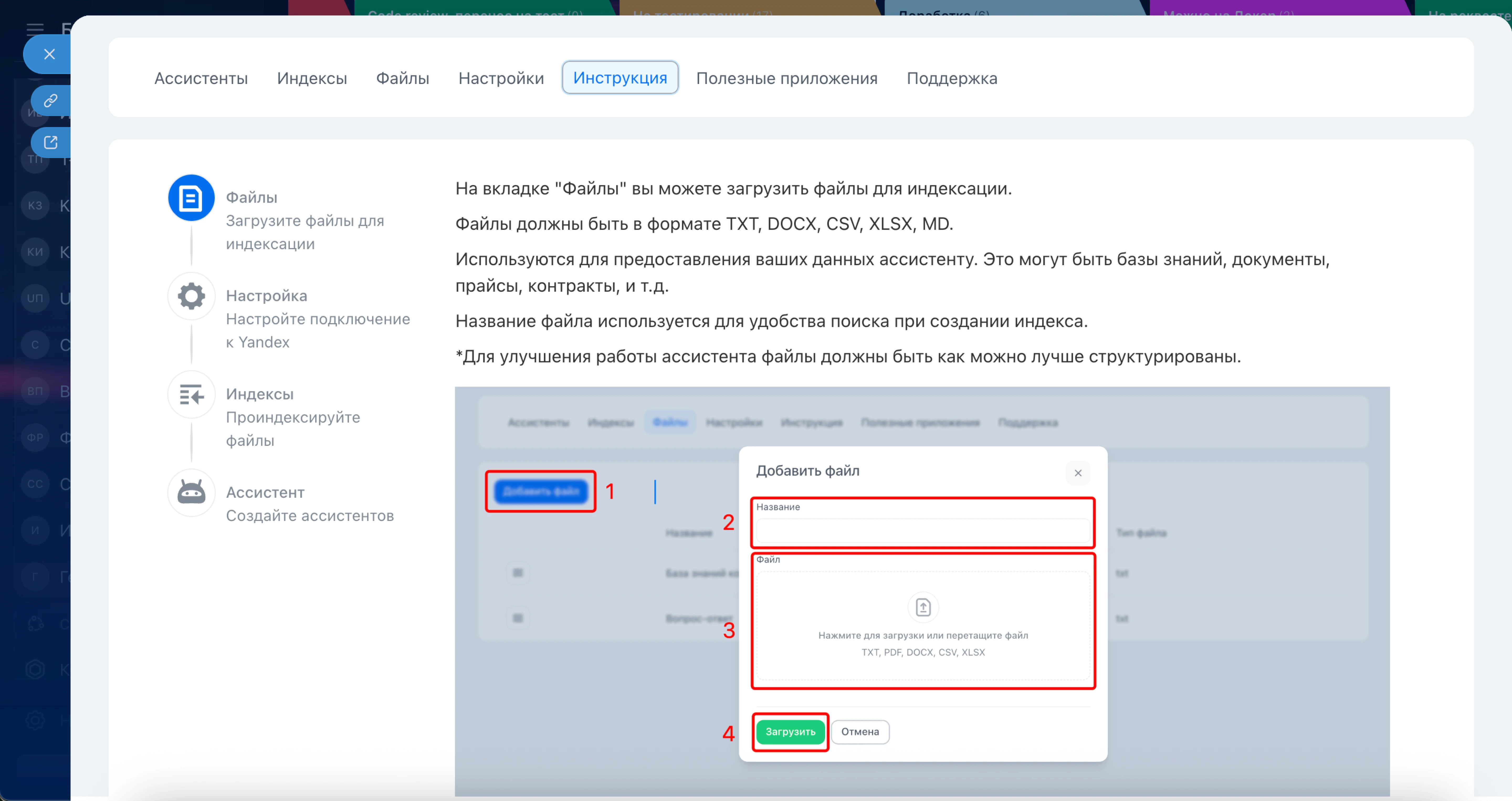
Task: Click the sentence starting "Название файла используется"
Action: coord(771,321)
